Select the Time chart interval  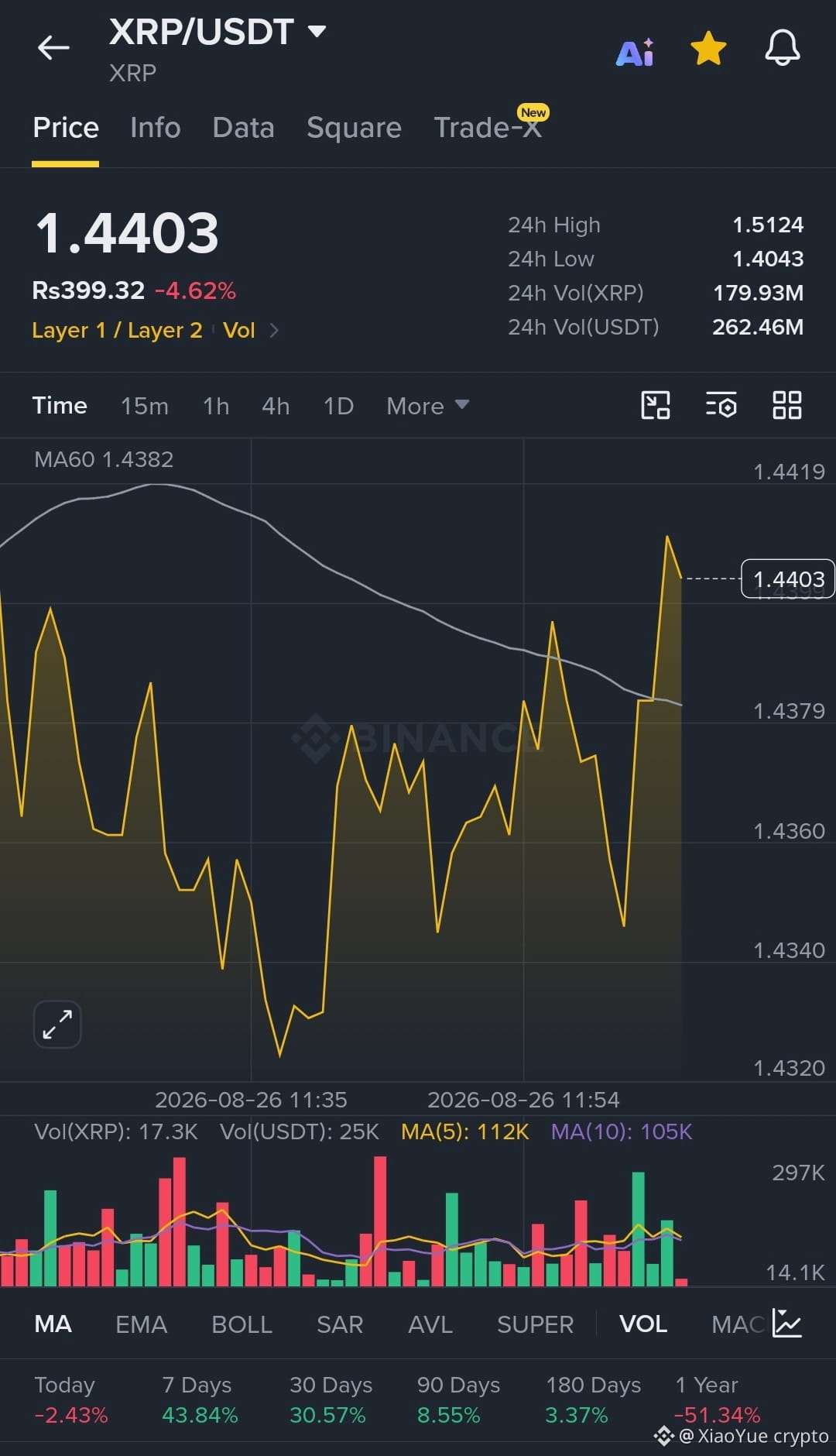[60, 406]
